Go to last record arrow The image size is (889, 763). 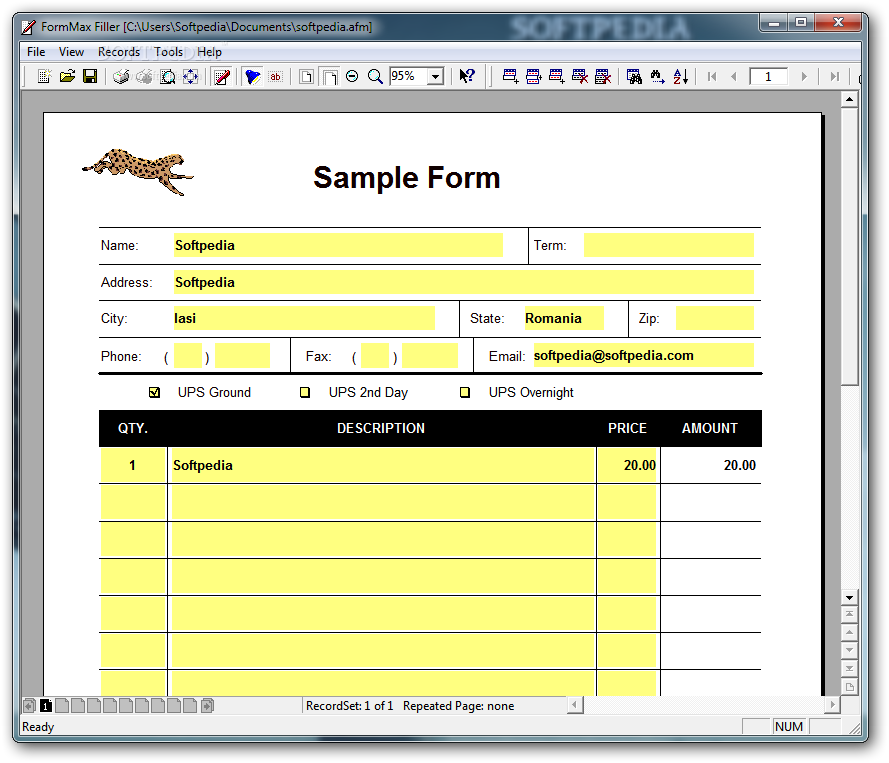click(x=834, y=76)
